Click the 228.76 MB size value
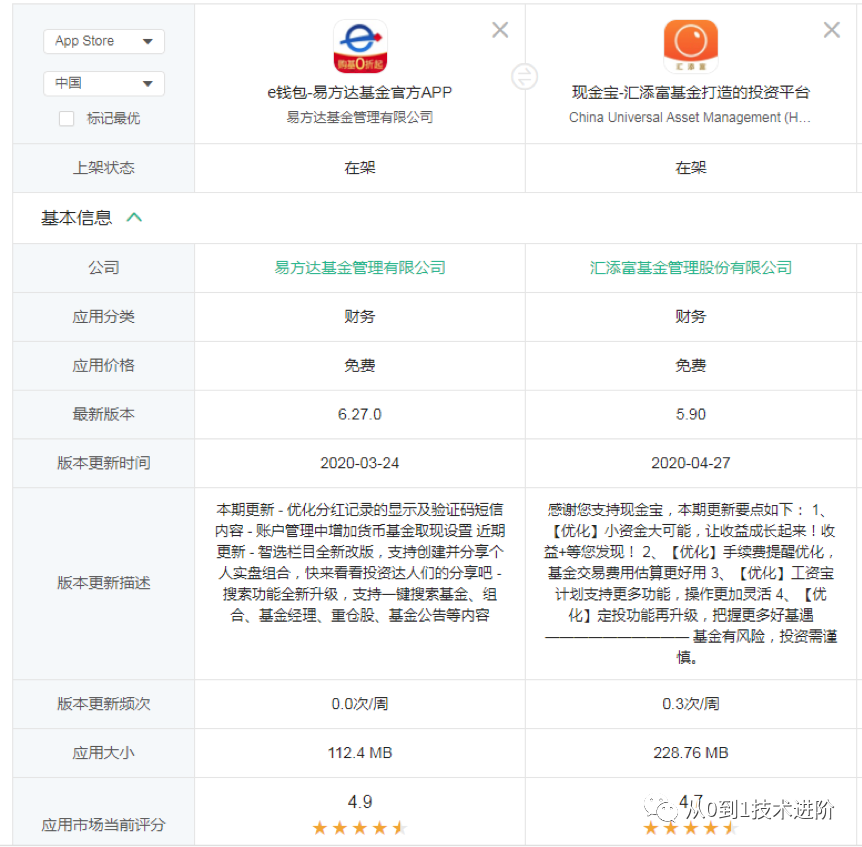The height and width of the screenshot is (847, 862). [690, 752]
